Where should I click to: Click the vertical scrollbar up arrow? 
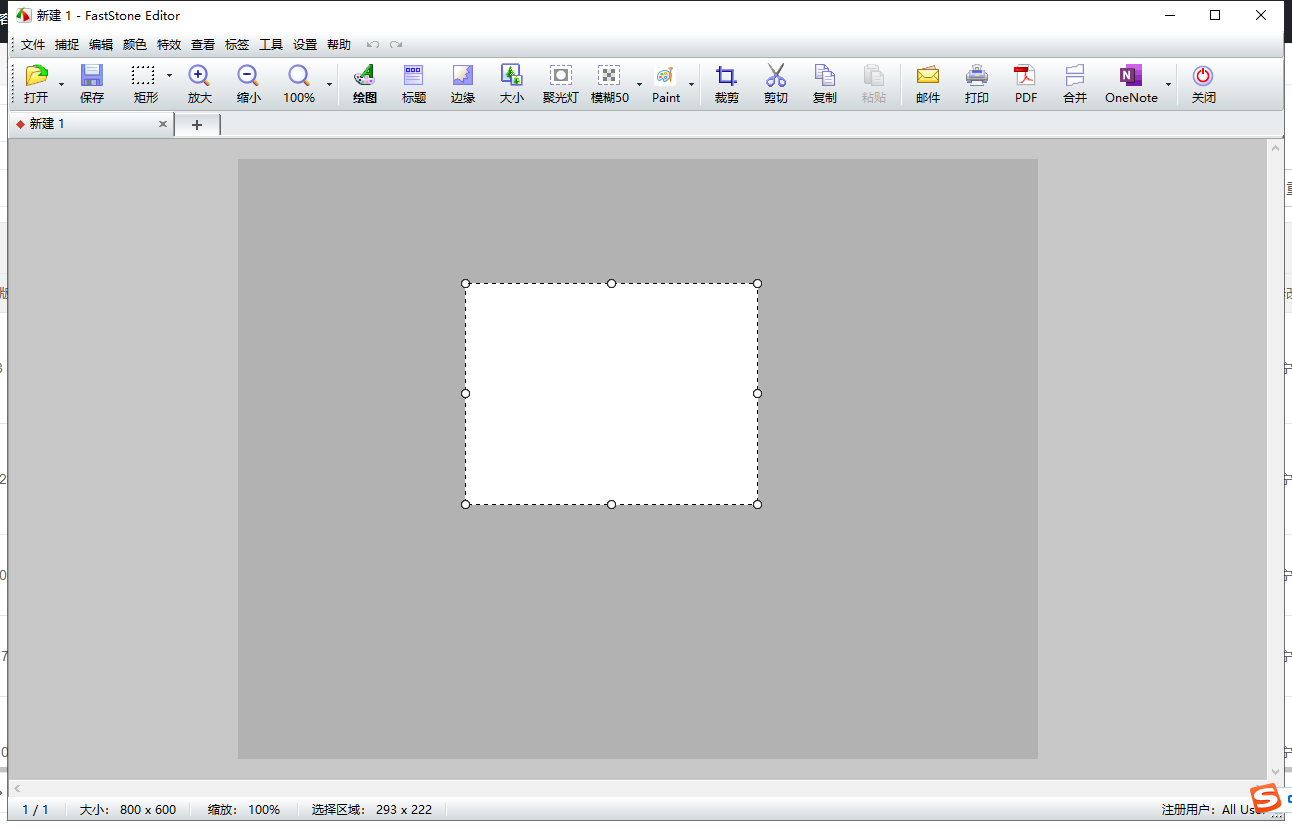(x=1275, y=148)
